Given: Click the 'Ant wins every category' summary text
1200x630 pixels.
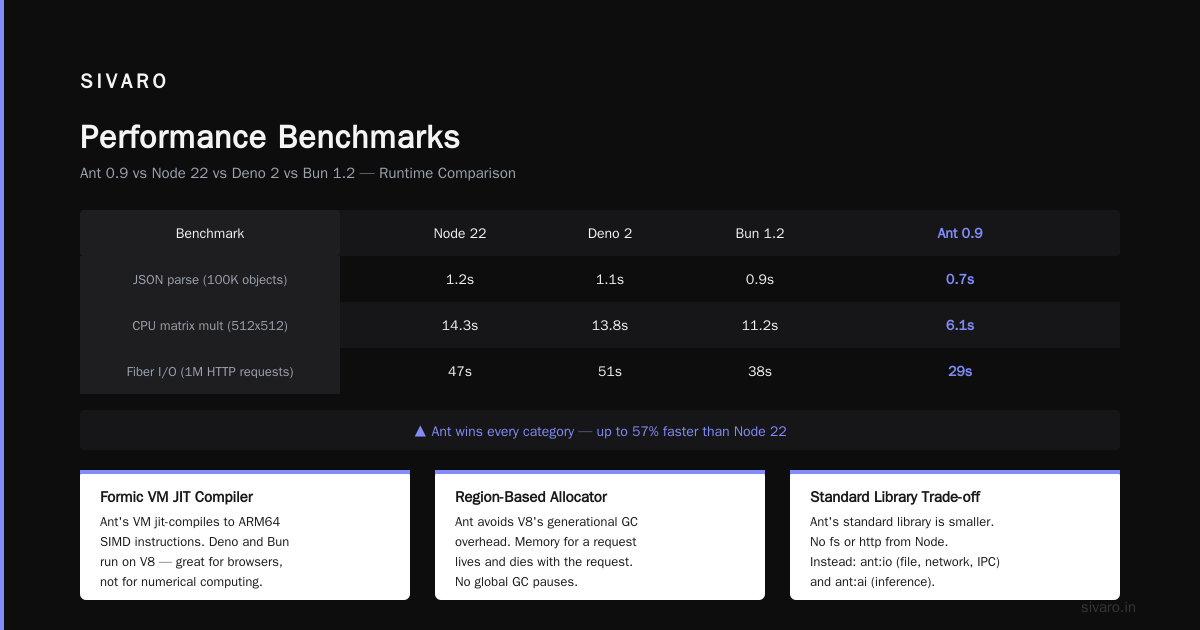Looking at the screenshot, I should click(609, 431).
